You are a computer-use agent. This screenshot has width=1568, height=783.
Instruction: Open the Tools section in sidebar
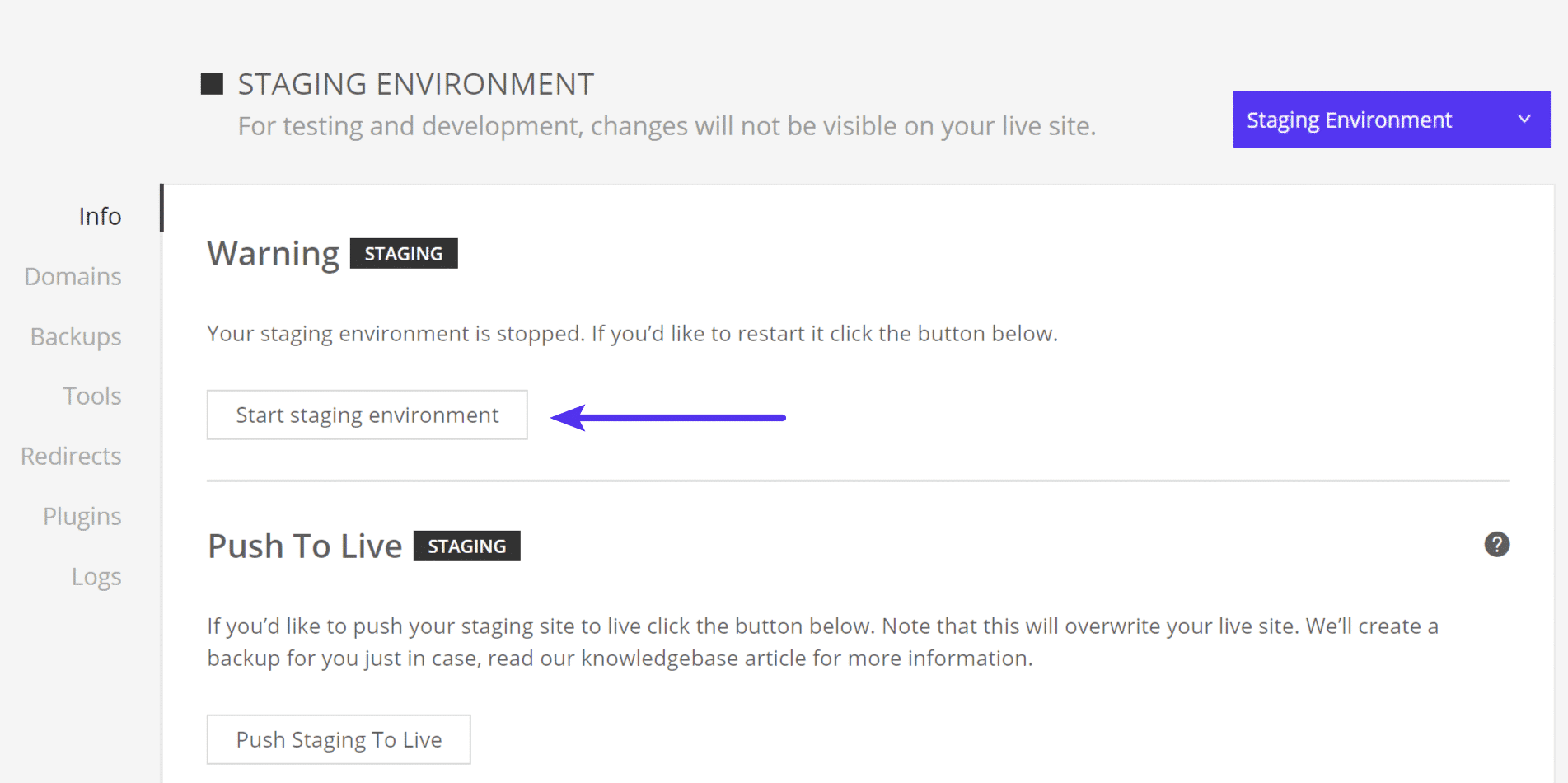(x=92, y=396)
